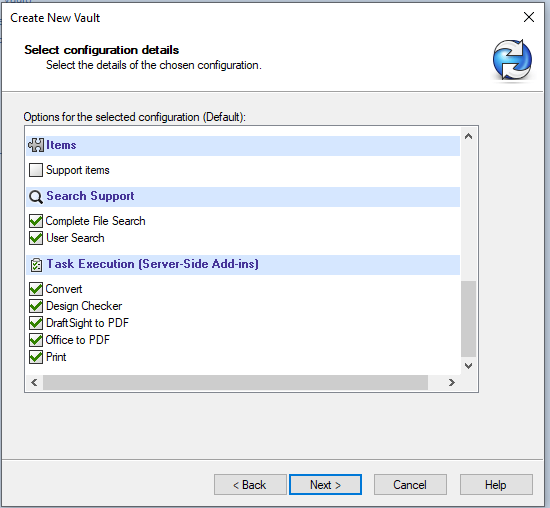
Task: Toggle the User Search checkbox
Action: pos(36,238)
